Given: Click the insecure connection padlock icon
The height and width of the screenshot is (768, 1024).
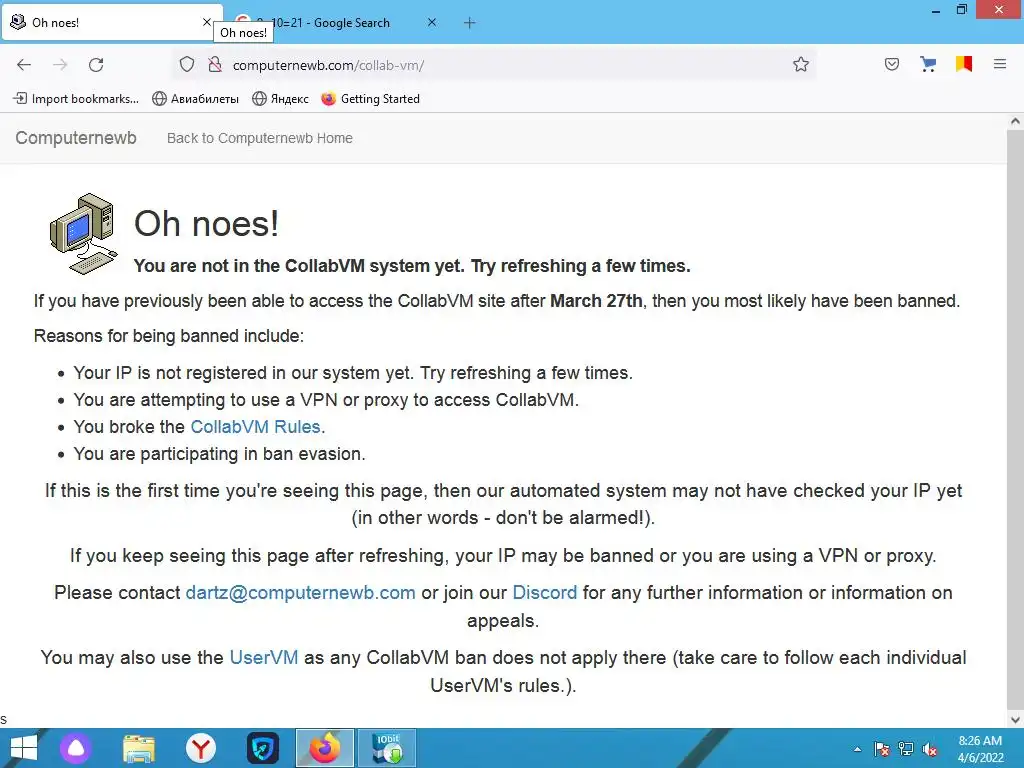Looking at the screenshot, I should point(214,65).
